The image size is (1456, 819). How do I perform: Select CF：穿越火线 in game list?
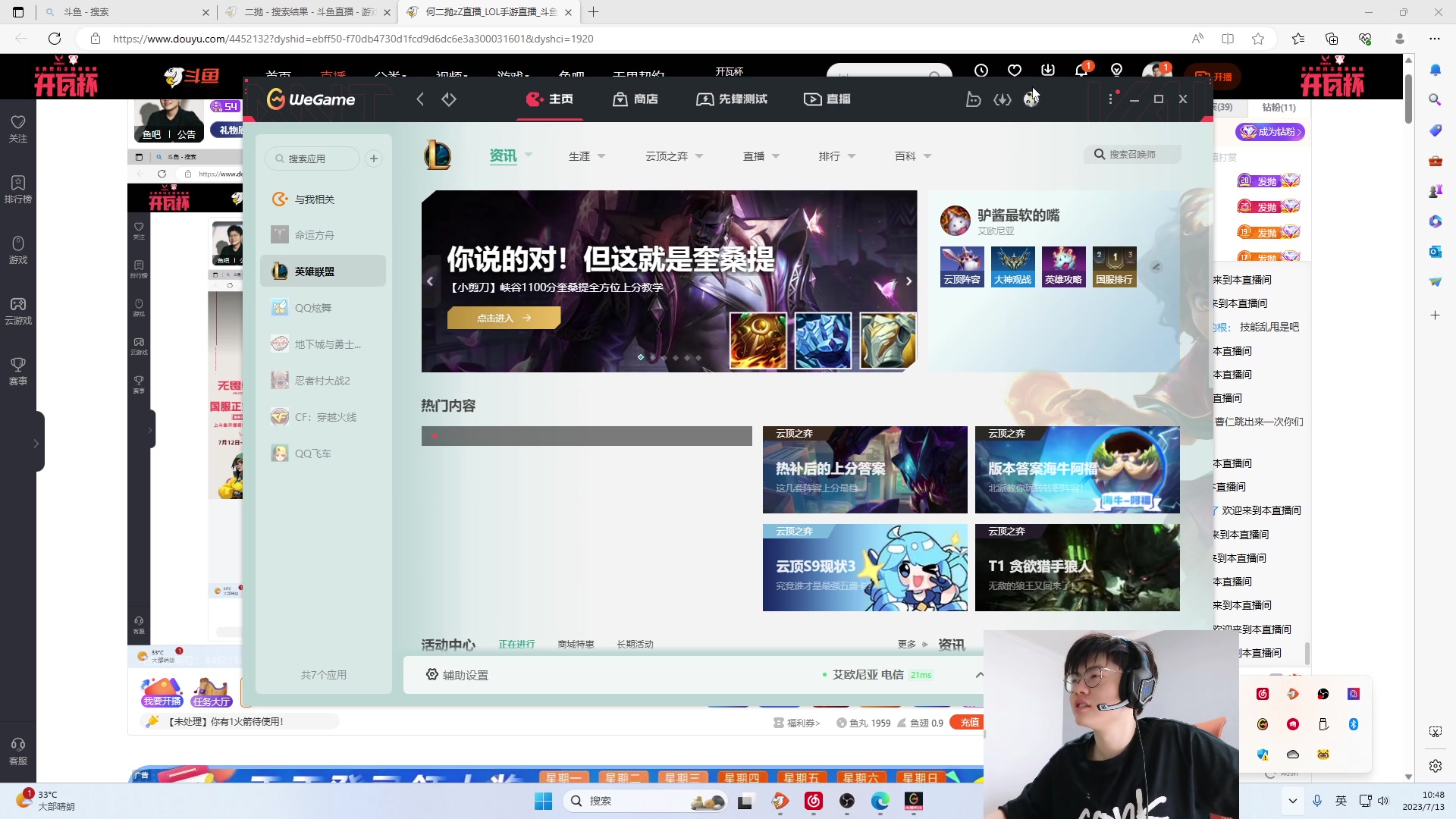point(323,417)
